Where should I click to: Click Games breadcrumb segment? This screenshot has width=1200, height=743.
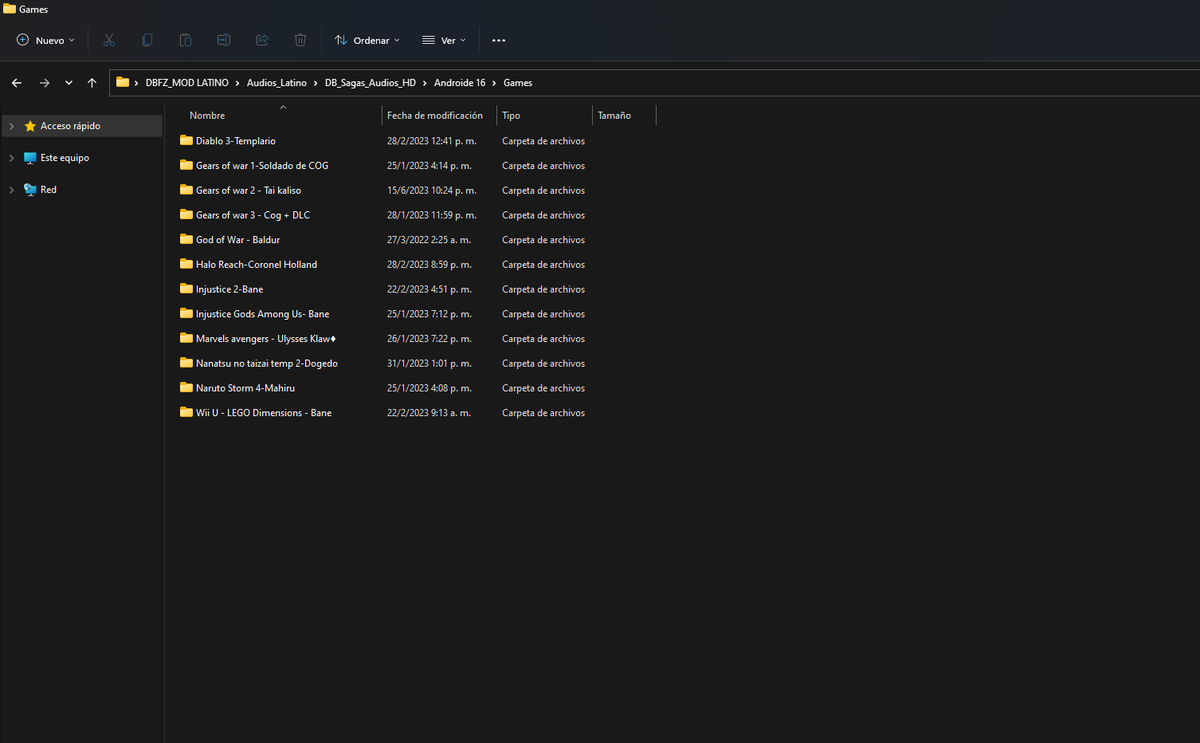click(518, 83)
